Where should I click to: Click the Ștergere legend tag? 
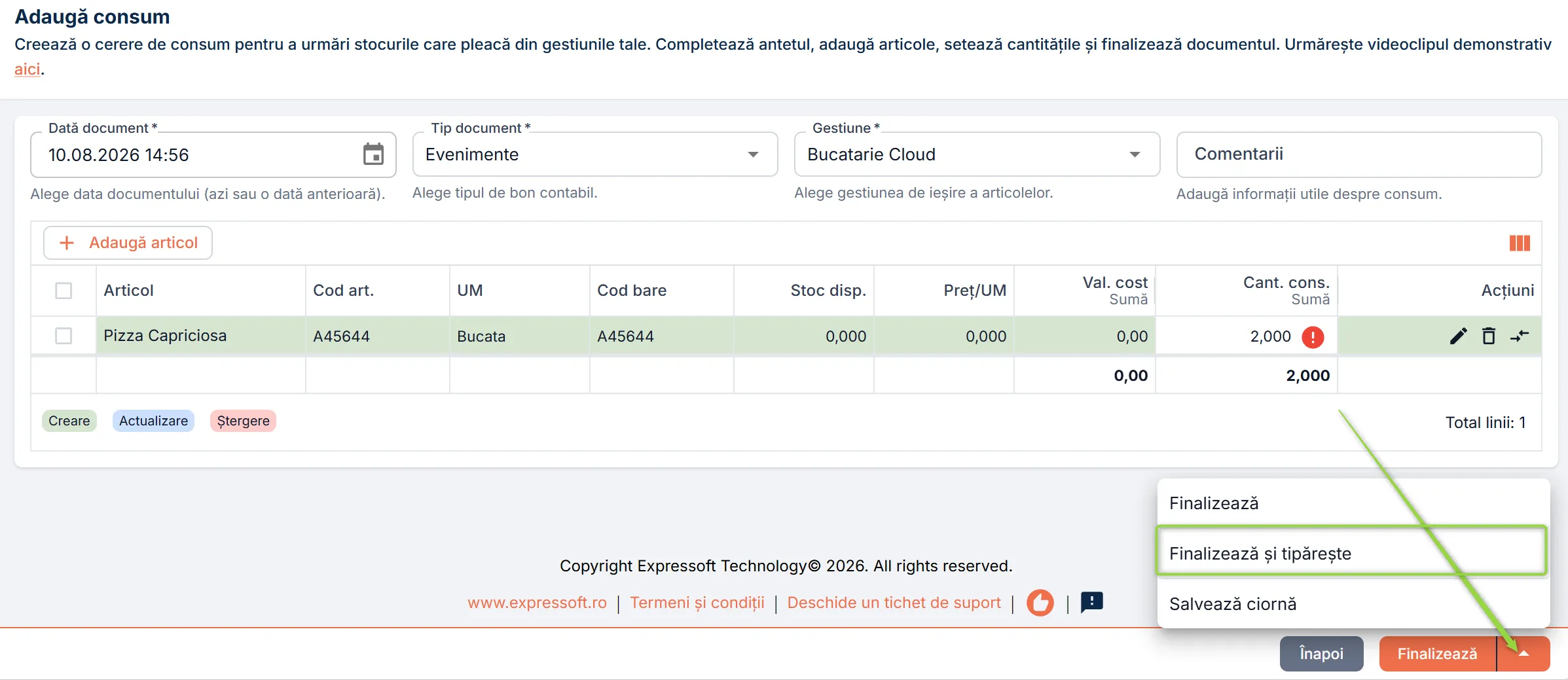click(x=243, y=421)
